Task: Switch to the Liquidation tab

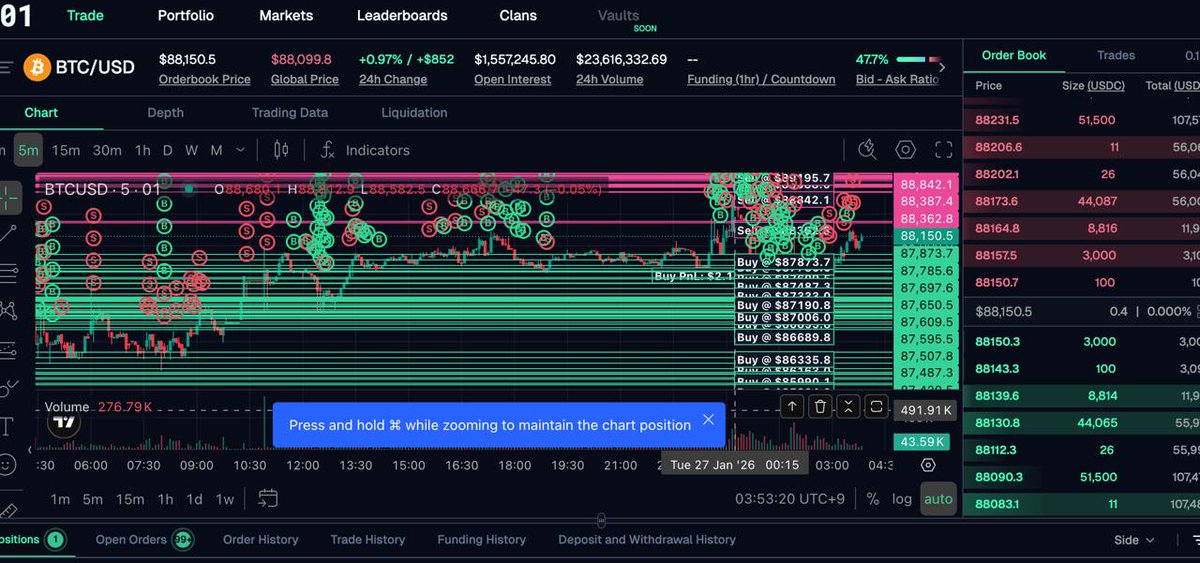Action: tap(414, 113)
